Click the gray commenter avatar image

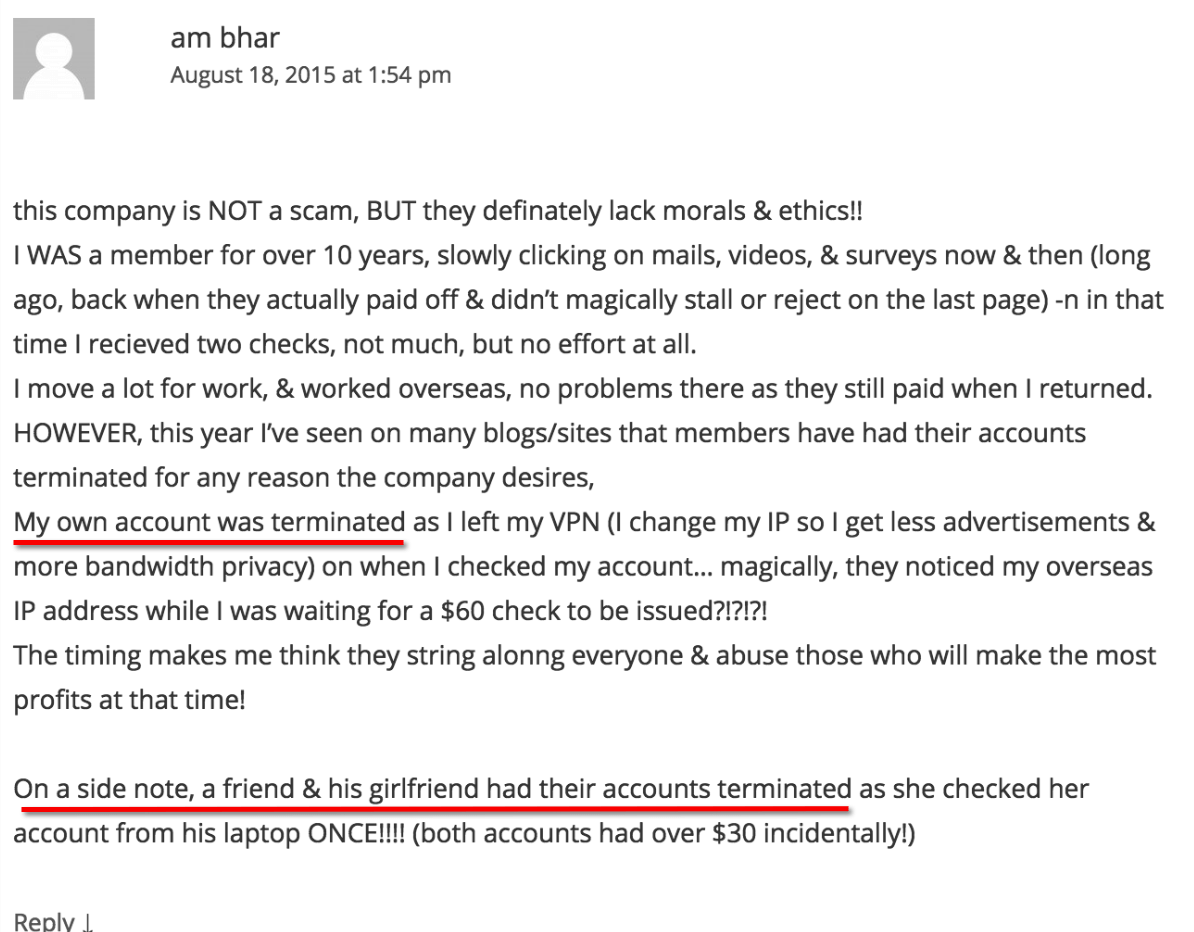click(54, 59)
